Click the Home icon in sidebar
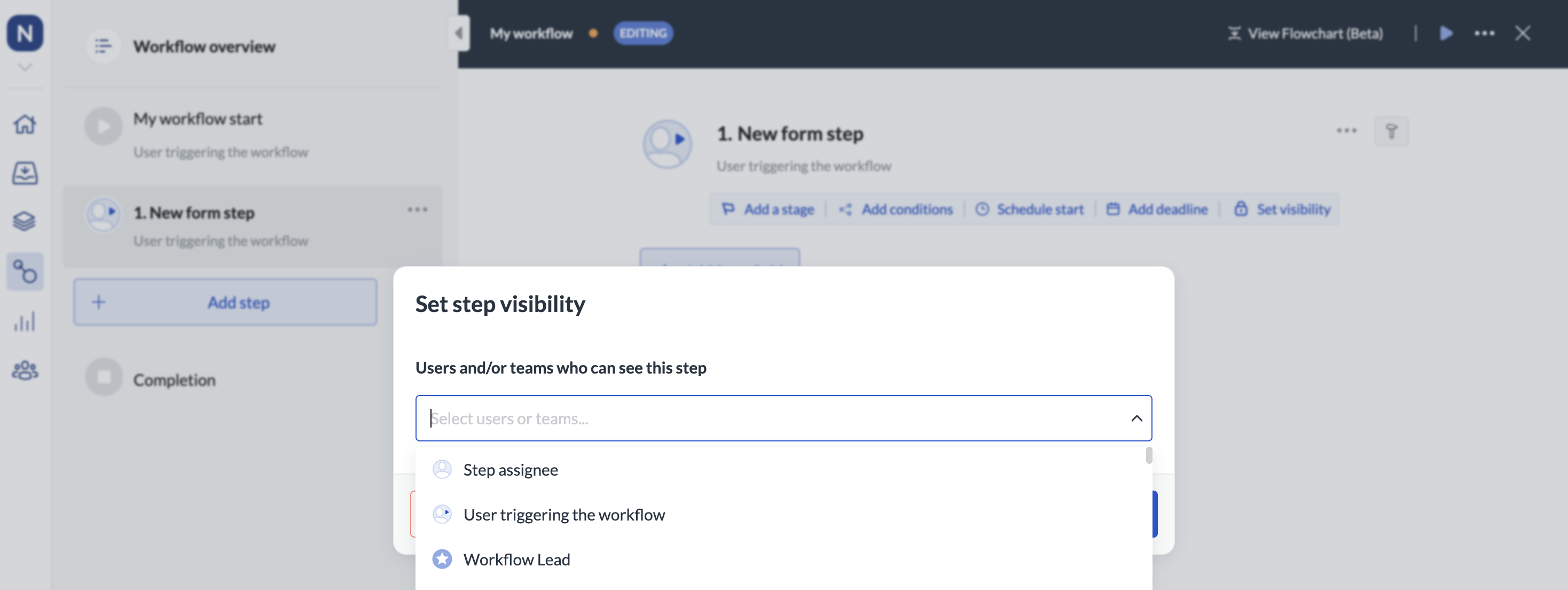 click(25, 124)
